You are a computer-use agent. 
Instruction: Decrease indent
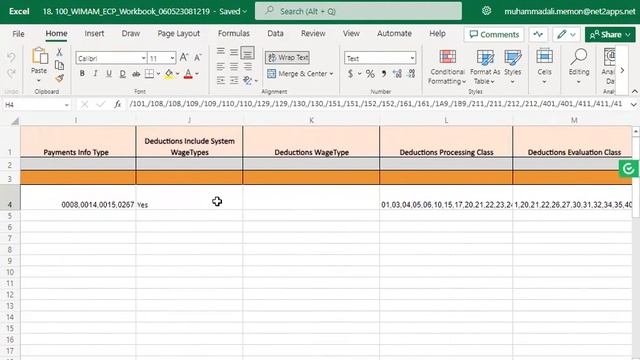[x=221, y=80]
